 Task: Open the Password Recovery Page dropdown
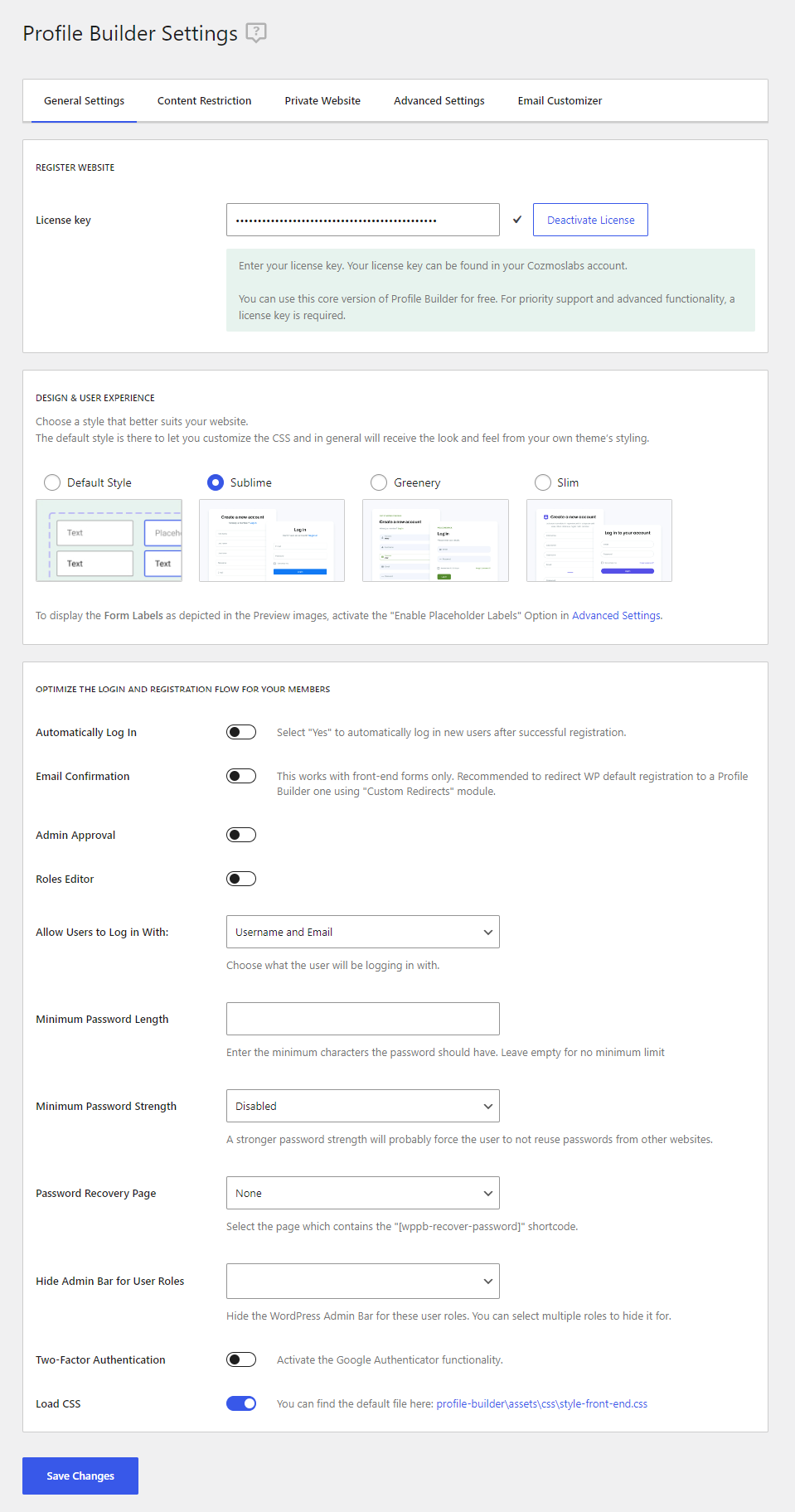(362, 1193)
